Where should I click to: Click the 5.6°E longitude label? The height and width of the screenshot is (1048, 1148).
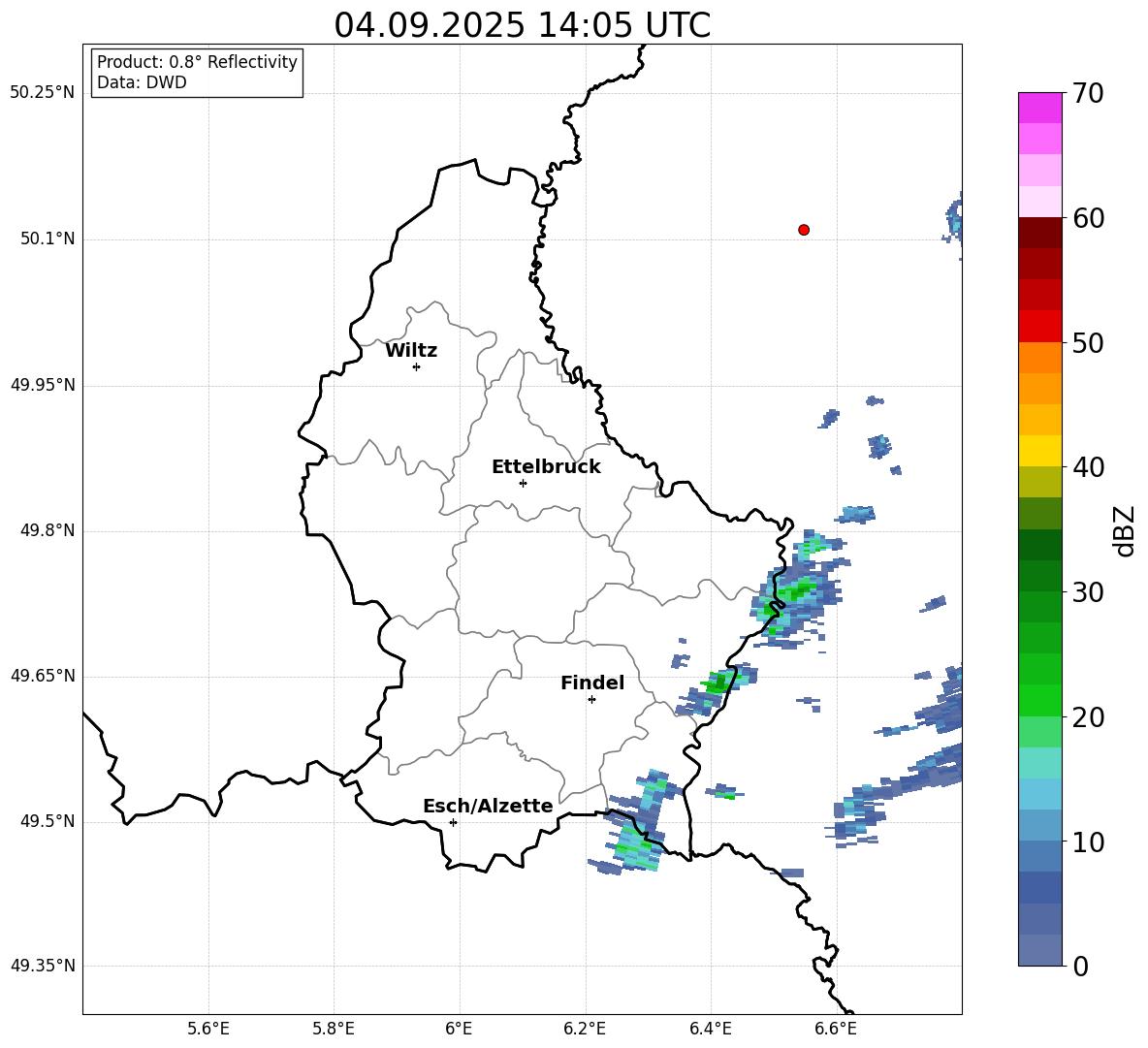pyautogui.click(x=208, y=1029)
